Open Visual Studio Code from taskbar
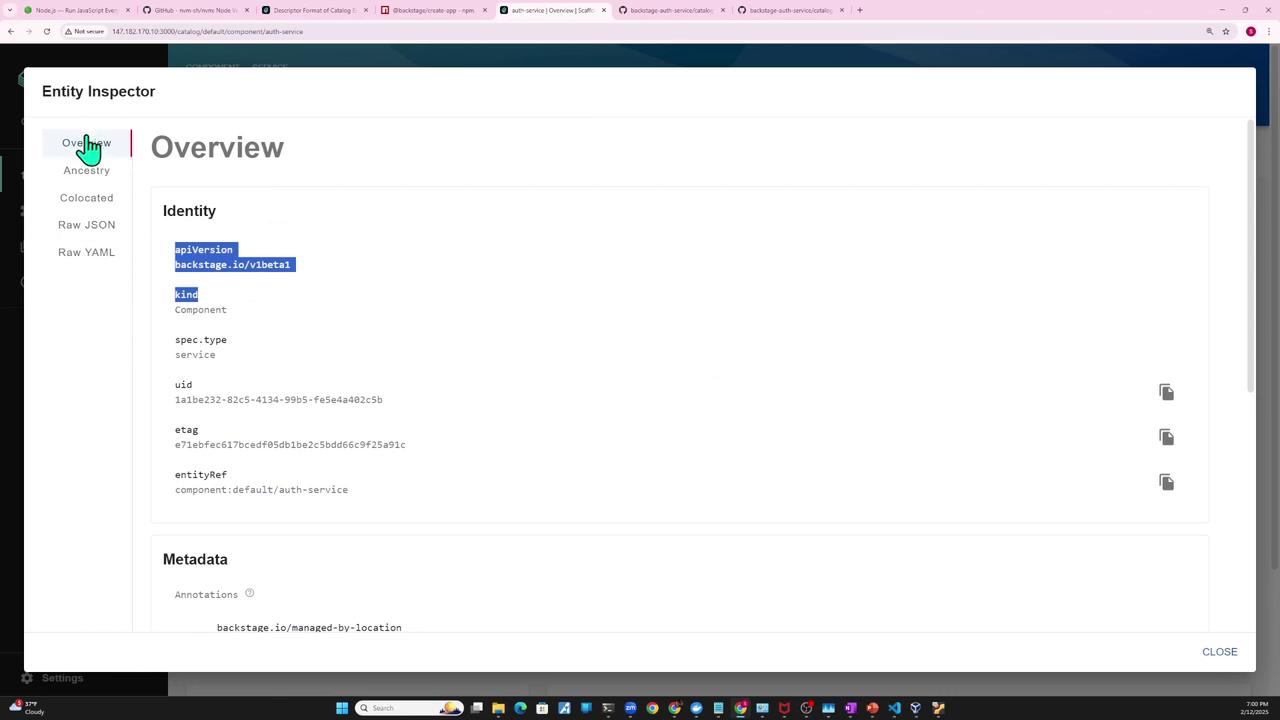Screen dimensions: 1280x720 pyautogui.click(x=894, y=708)
